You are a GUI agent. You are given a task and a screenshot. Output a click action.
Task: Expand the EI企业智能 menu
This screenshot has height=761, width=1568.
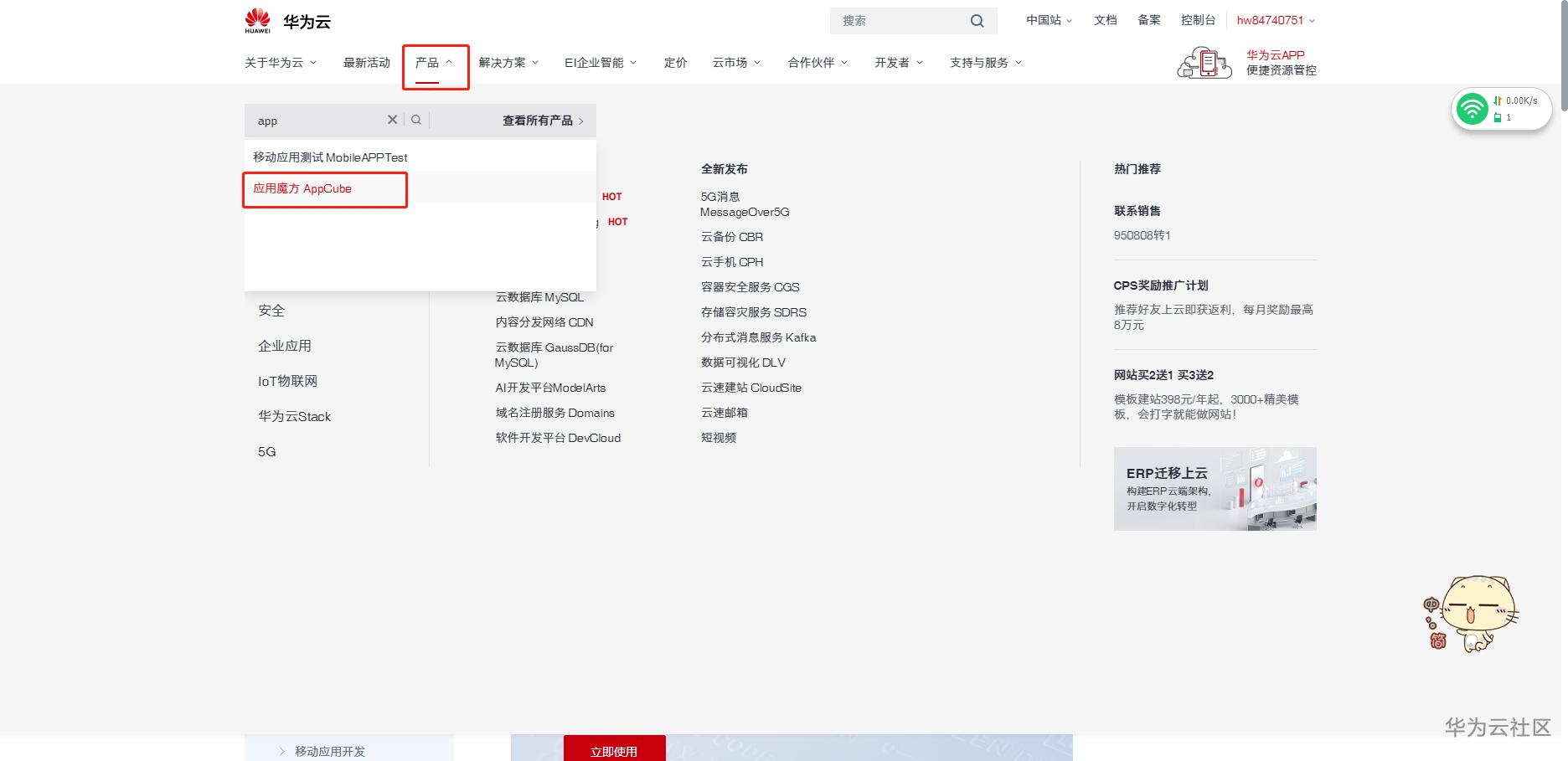601,63
